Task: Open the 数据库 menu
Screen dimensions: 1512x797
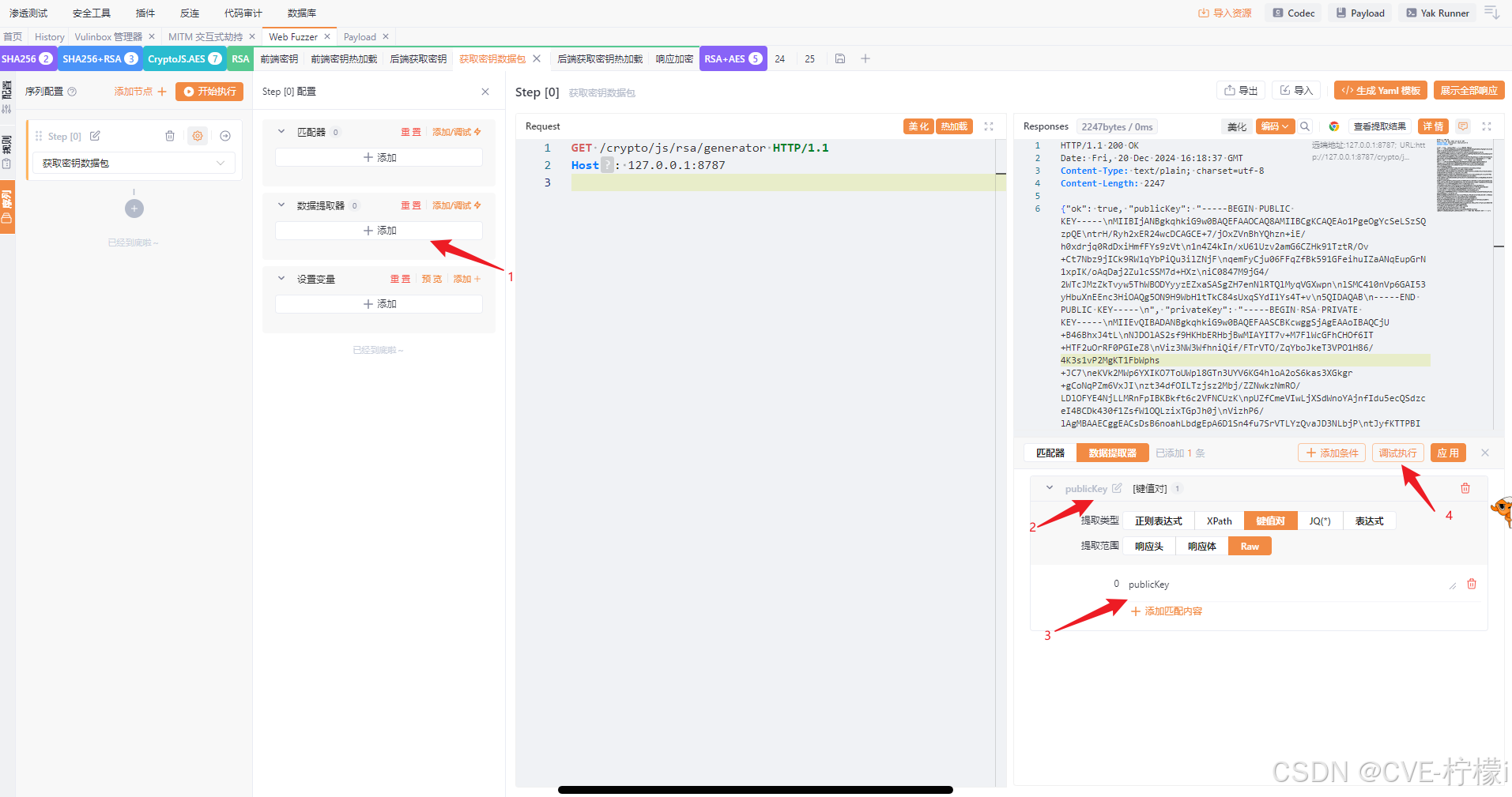Action: 302,13
